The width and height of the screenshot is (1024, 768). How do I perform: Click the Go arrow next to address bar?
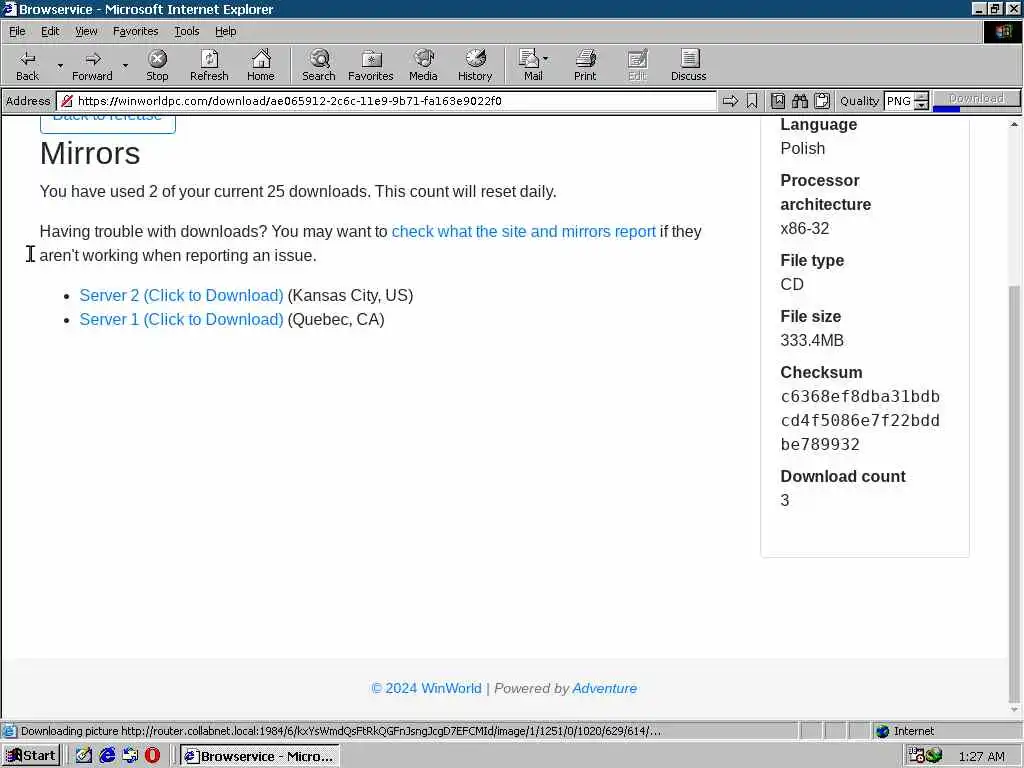point(730,101)
